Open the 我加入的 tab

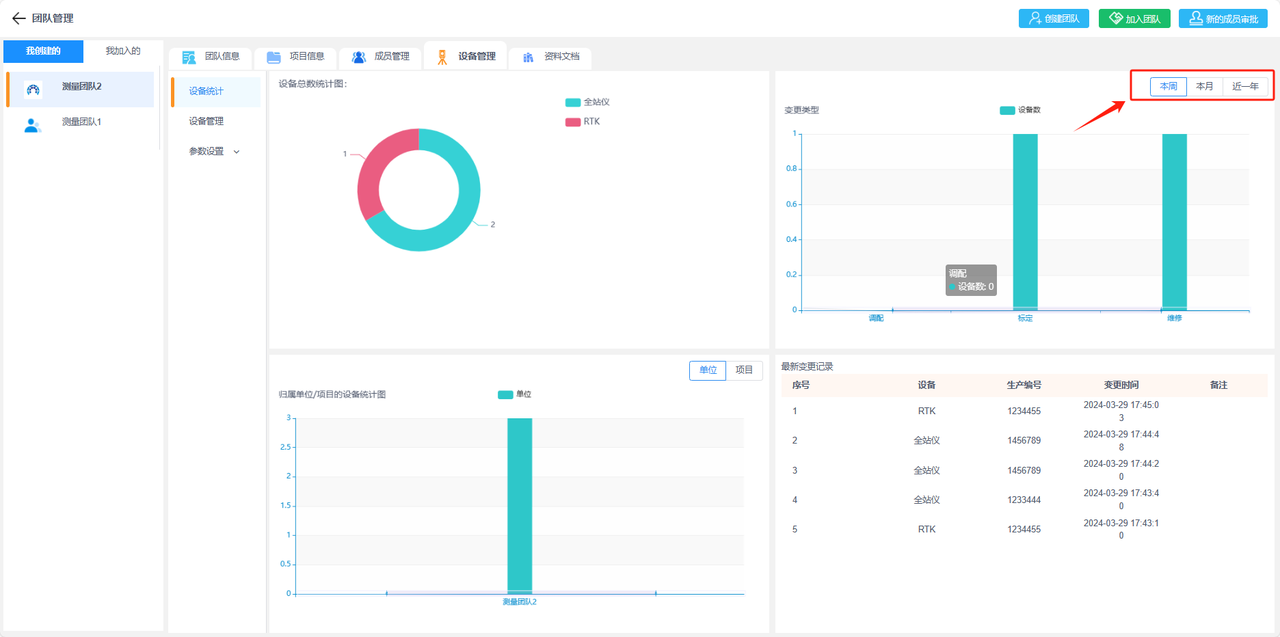tap(123, 51)
